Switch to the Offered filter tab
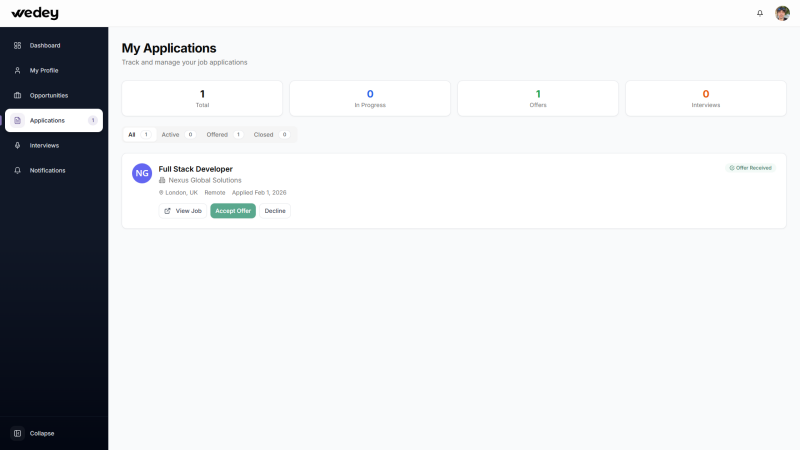The height and width of the screenshot is (450, 800). coord(224,134)
